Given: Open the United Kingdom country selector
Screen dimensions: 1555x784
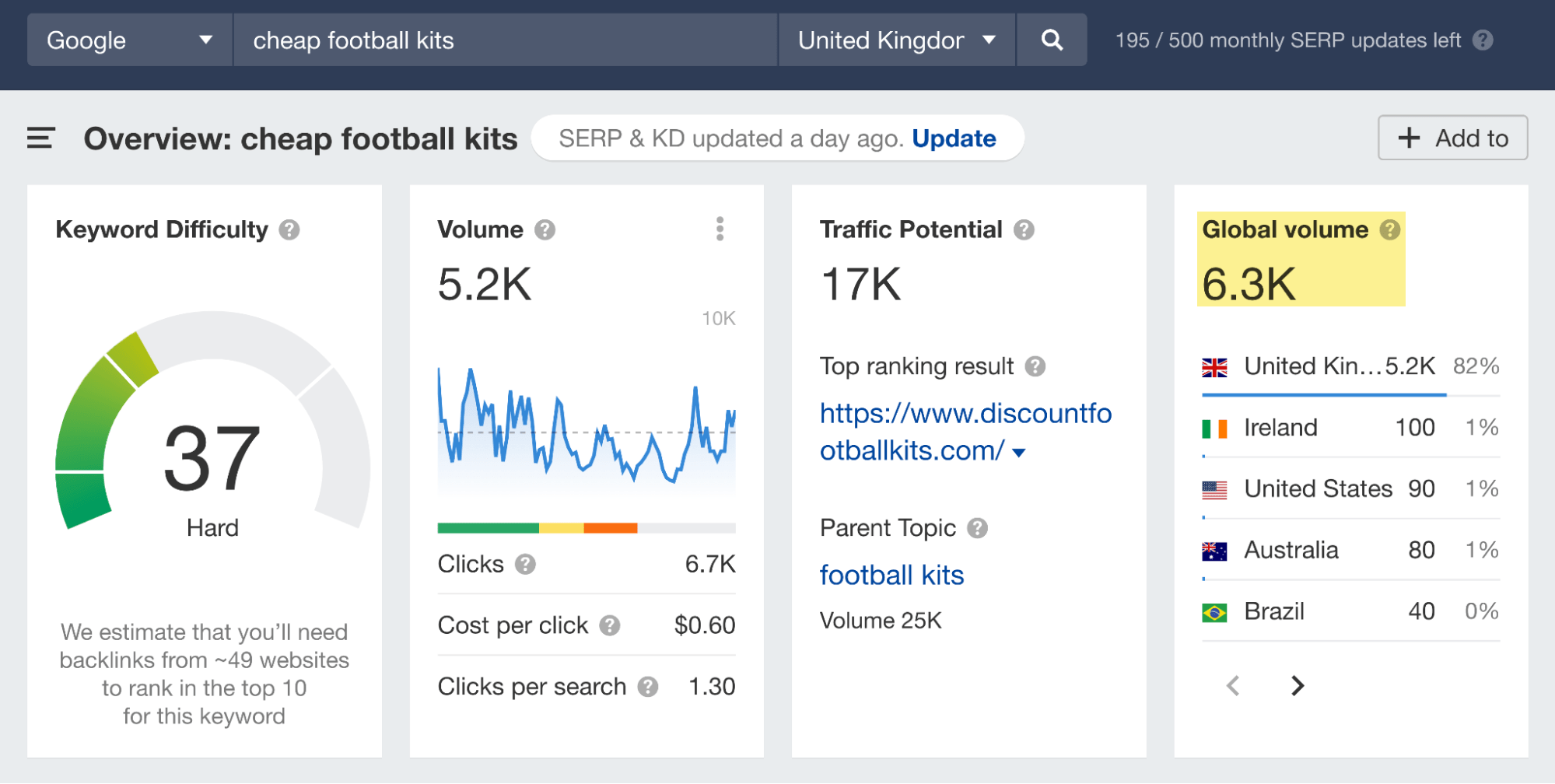Looking at the screenshot, I should click(896, 40).
